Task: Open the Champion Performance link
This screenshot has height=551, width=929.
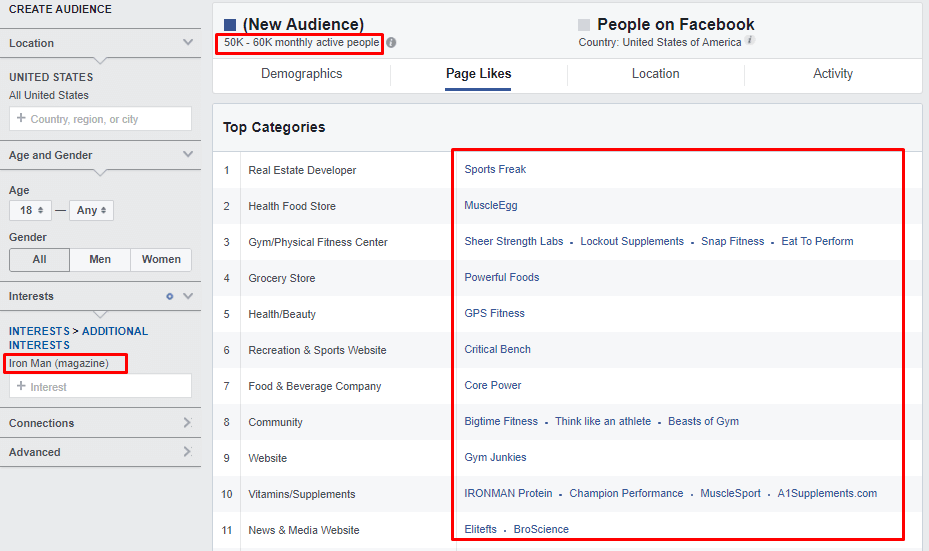Action: point(626,494)
